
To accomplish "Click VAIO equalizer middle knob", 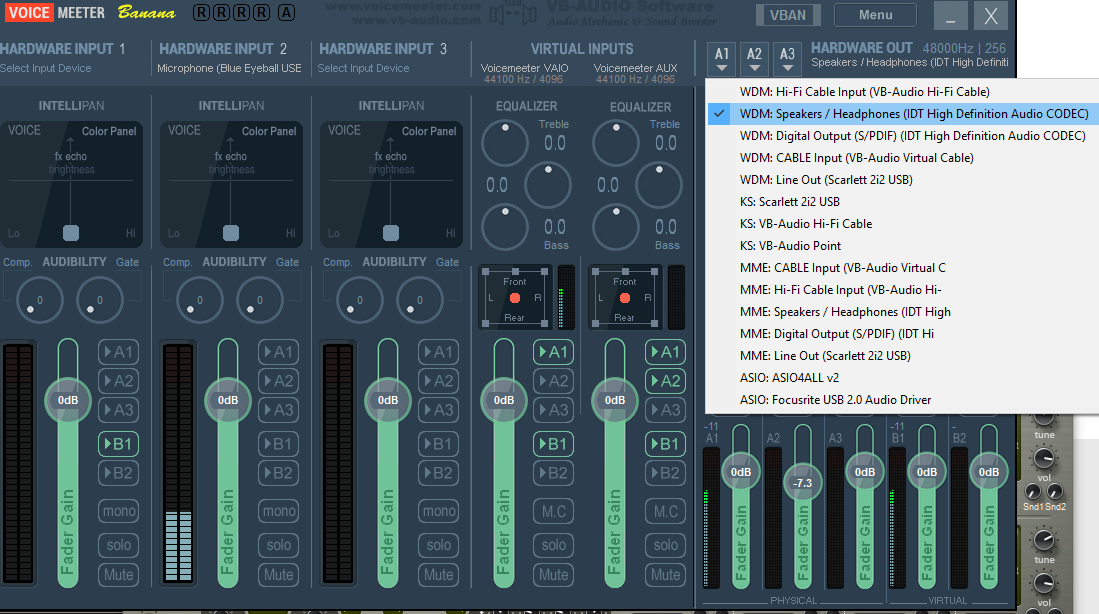I will [548, 185].
